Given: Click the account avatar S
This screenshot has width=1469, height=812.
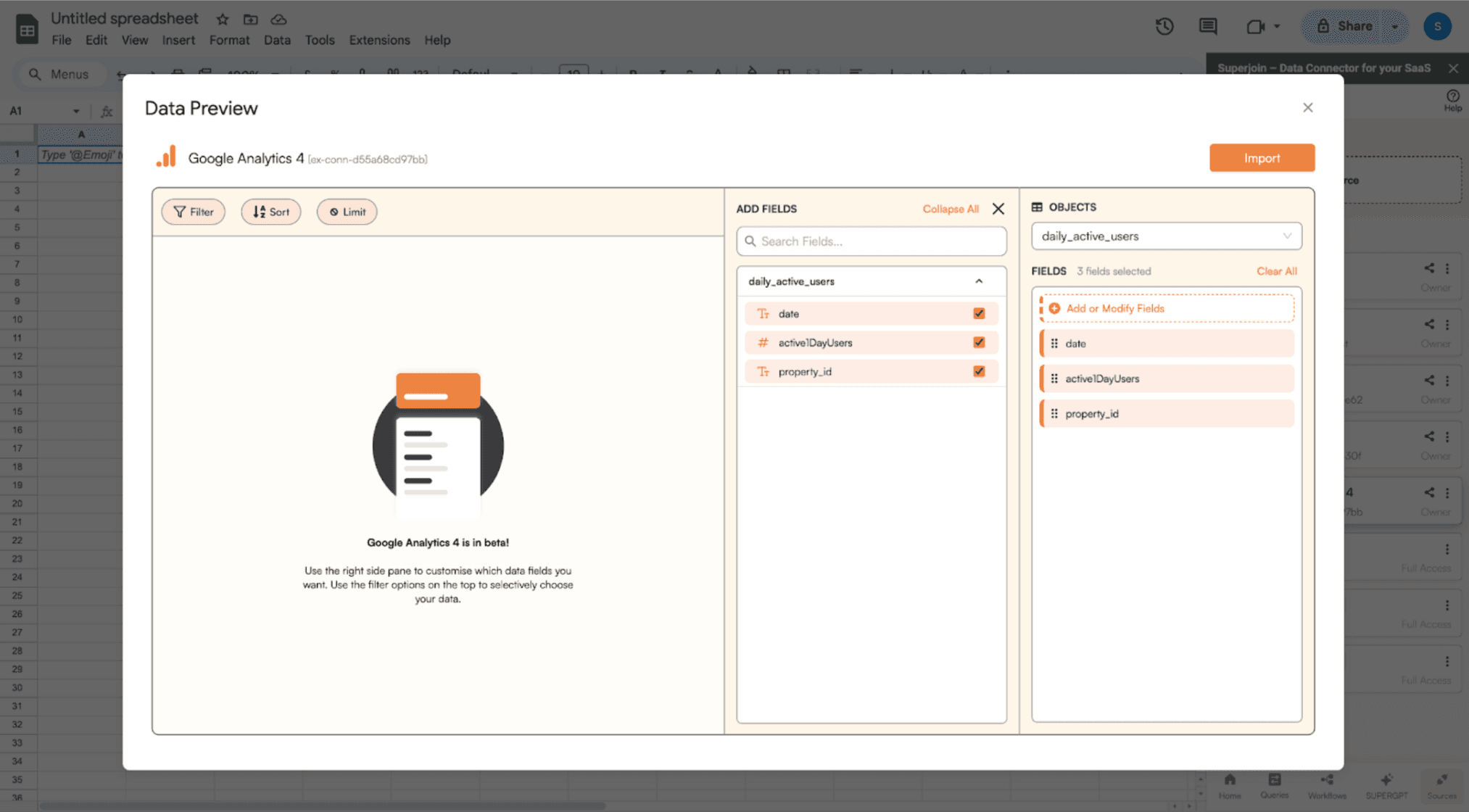Looking at the screenshot, I should tap(1437, 27).
